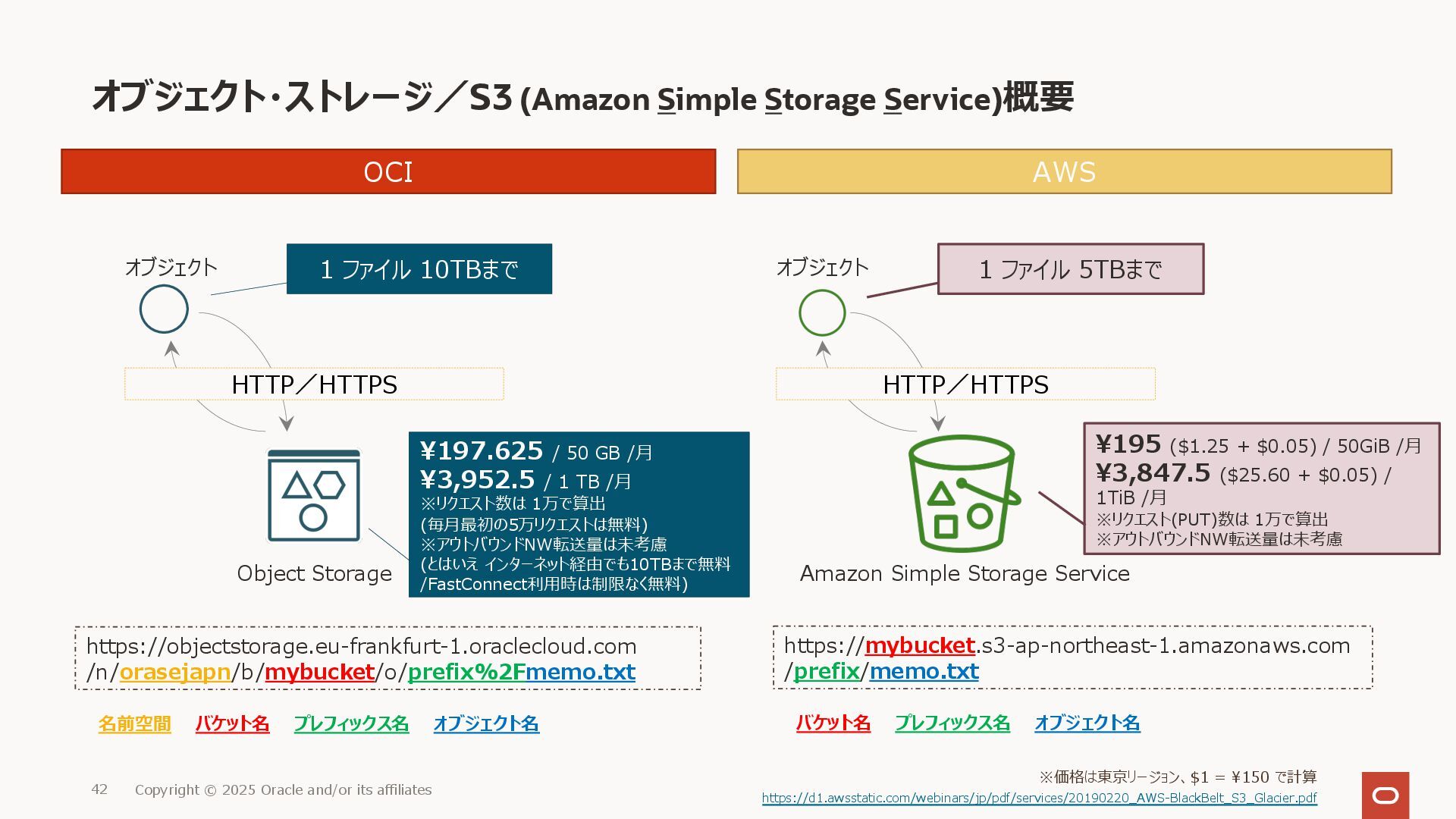
Task: Select the red OCI header banner
Action: [x=388, y=171]
